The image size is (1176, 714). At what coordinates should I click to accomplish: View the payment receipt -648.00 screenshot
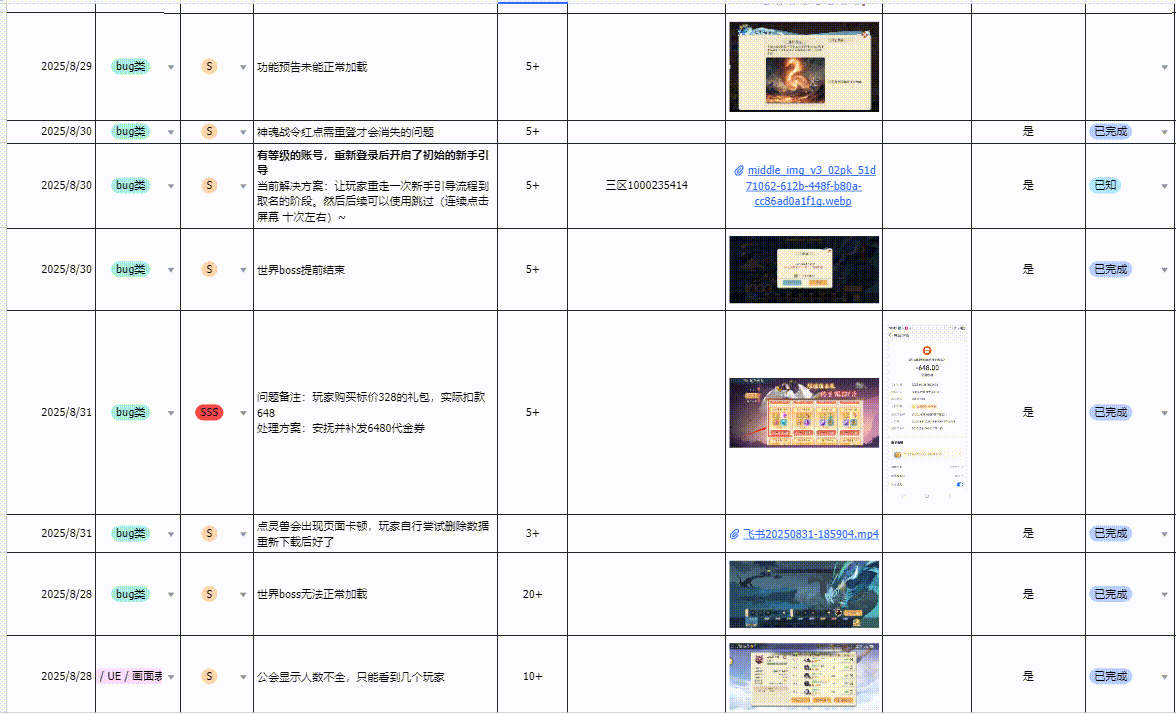tap(927, 412)
